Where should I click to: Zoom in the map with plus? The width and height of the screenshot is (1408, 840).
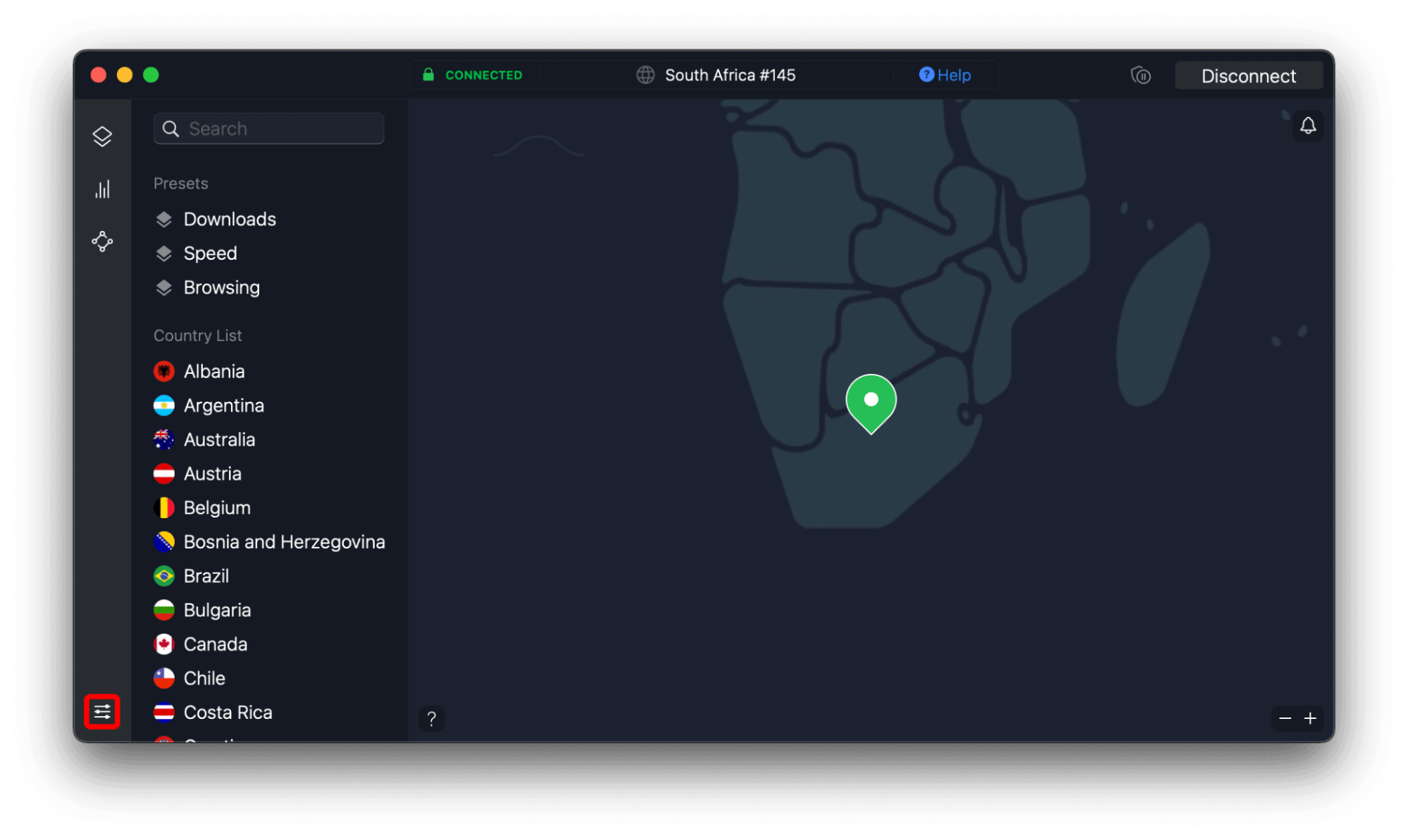pyautogui.click(x=1310, y=718)
